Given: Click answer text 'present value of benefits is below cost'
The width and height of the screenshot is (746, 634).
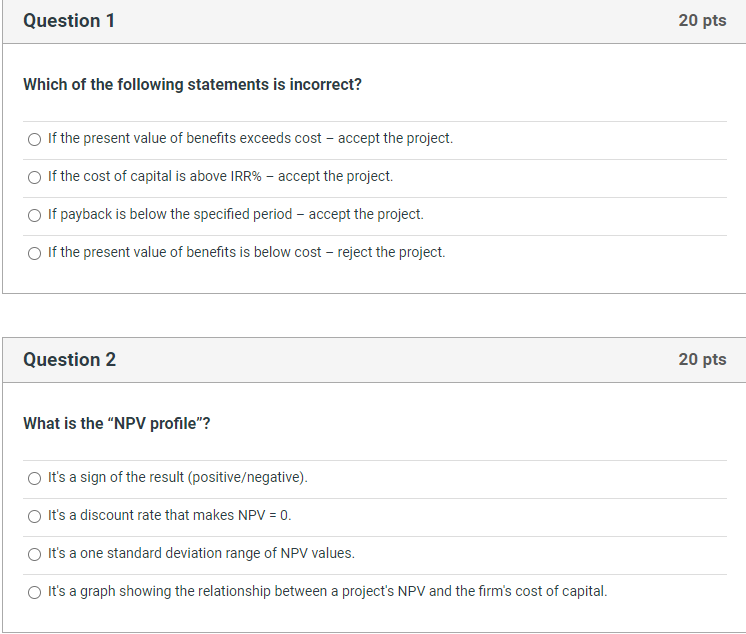Looking at the screenshot, I should pyautogui.click(x=246, y=252).
